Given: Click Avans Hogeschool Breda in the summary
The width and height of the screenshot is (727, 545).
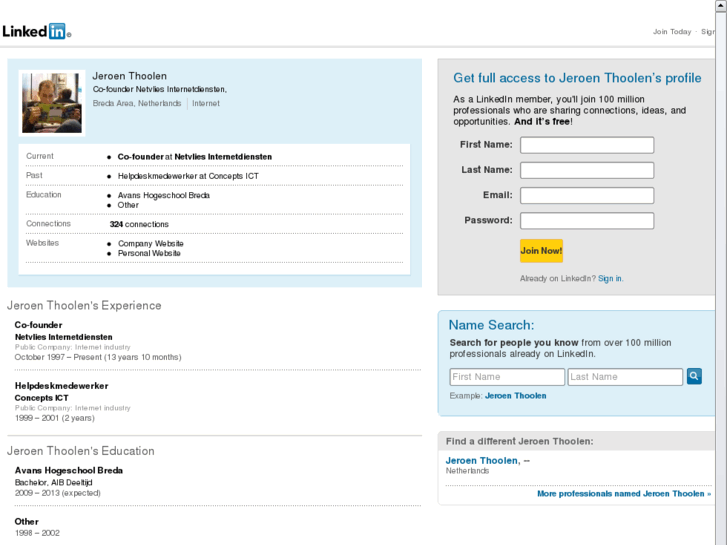Looking at the screenshot, I should [164, 195].
